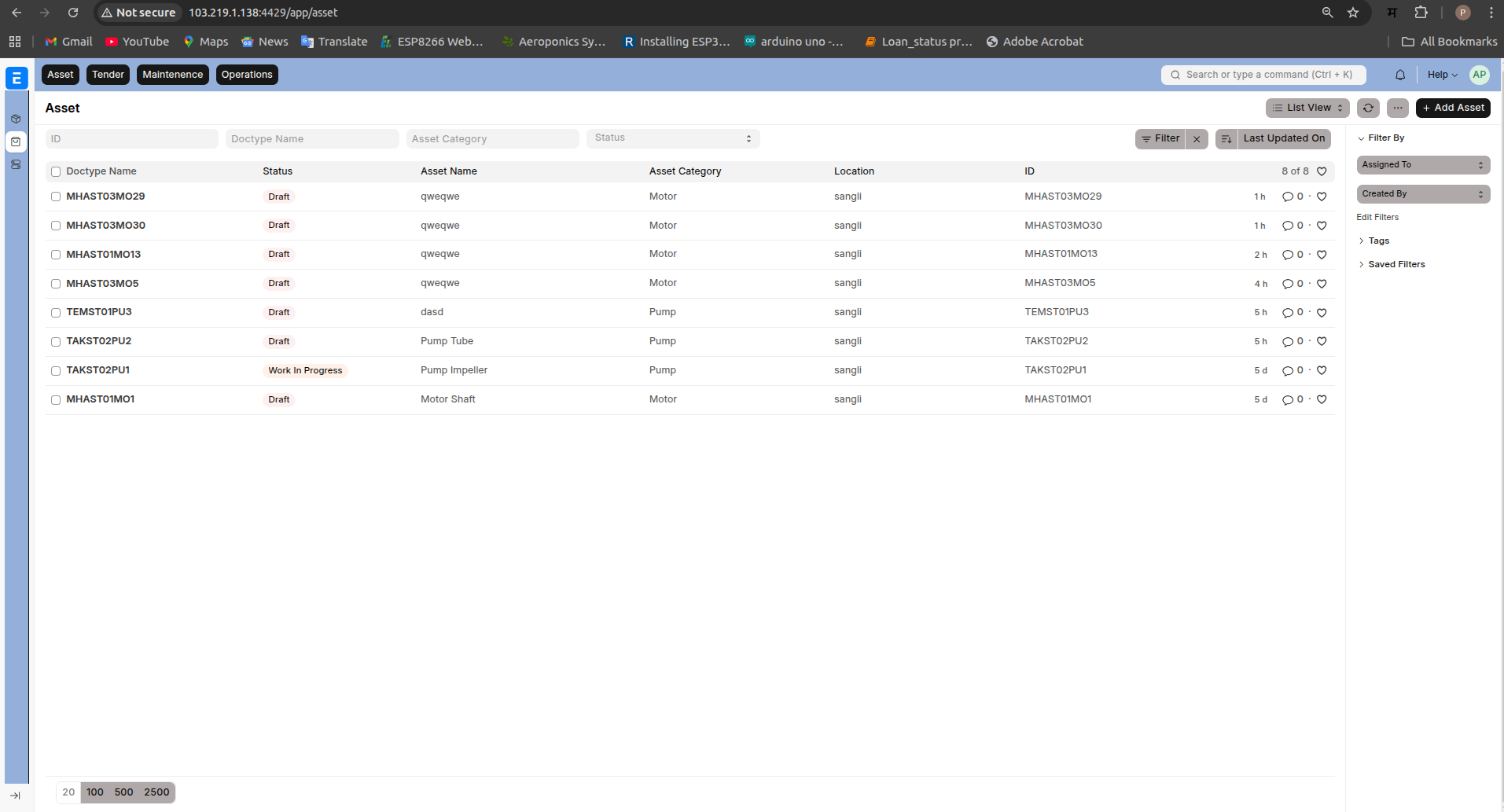1504x812 pixels.
Task: Click the blue app logo icon
Action: pos(17,78)
